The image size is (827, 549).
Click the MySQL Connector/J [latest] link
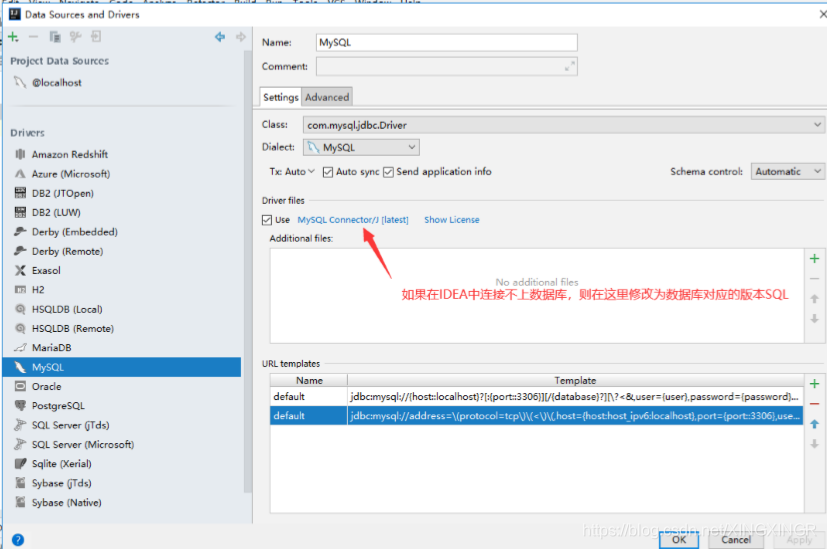tap(353, 220)
